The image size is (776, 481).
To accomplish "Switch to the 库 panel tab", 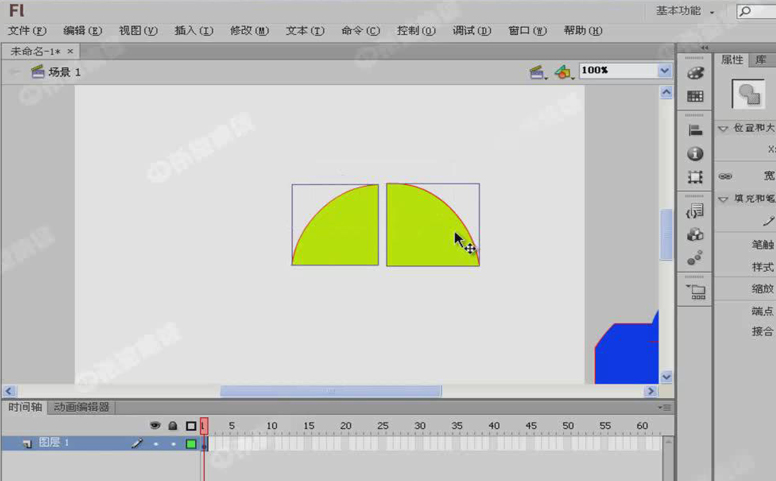I will tap(760, 60).
